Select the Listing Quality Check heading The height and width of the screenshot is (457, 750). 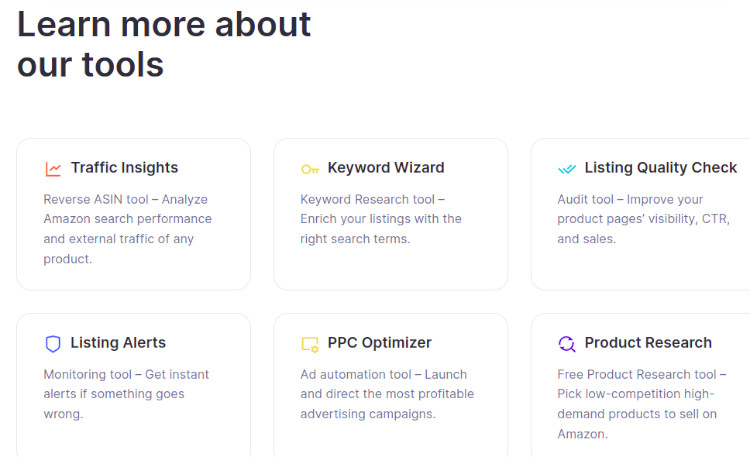pos(661,167)
